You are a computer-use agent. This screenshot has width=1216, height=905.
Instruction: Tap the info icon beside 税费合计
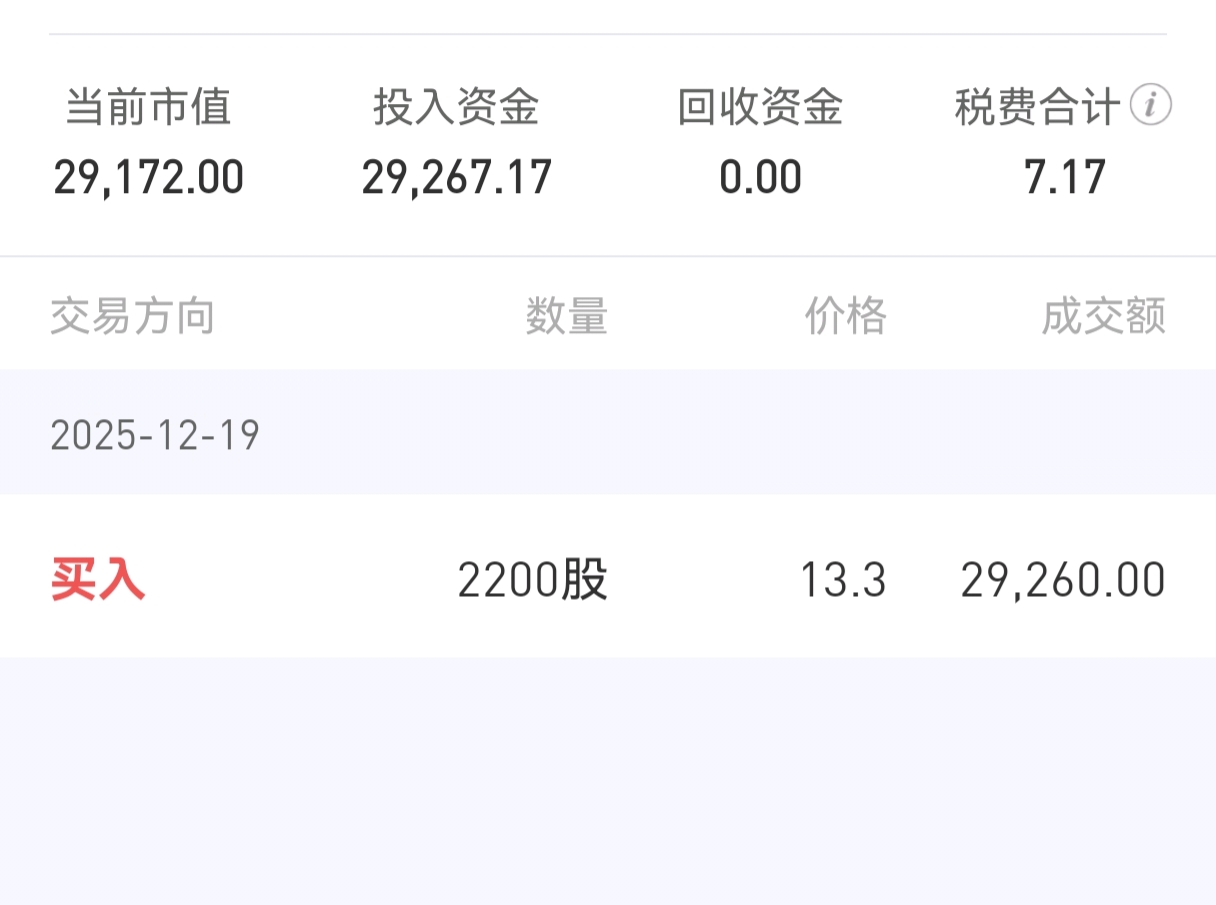[1150, 105]
